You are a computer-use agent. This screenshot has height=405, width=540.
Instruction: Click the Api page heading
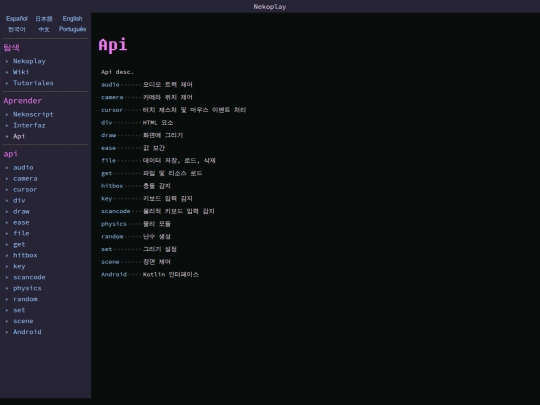tap(113, 45)
